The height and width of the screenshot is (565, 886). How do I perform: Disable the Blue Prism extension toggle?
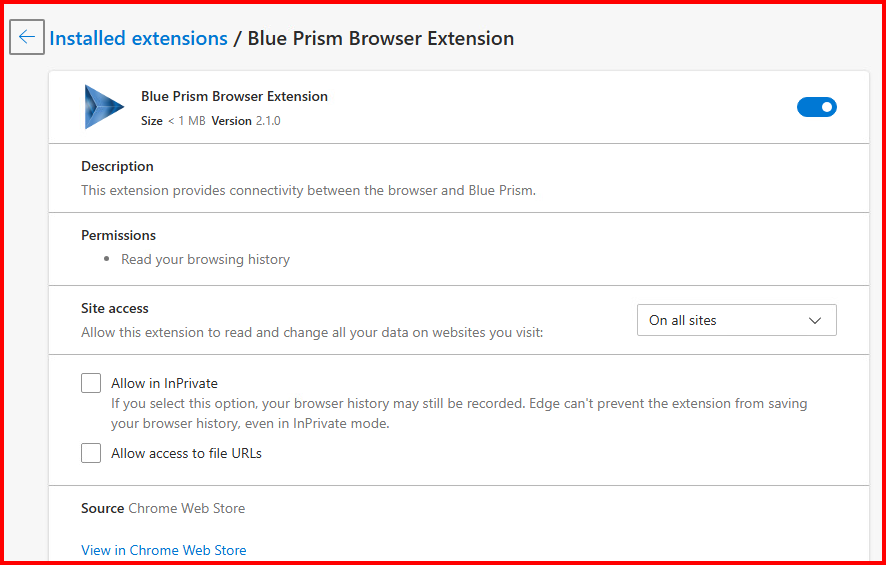click(816, 107)
